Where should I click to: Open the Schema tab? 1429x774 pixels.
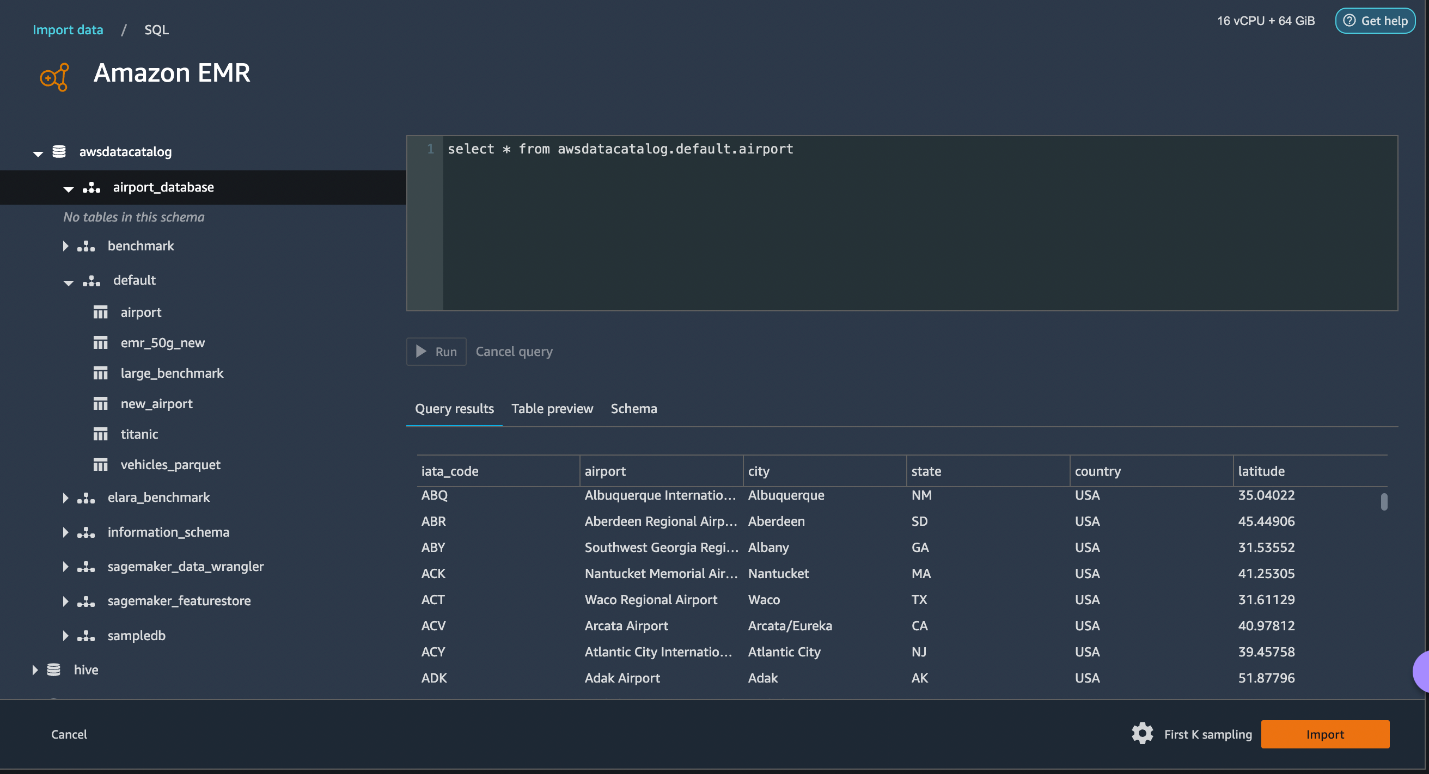pos(634,409)
